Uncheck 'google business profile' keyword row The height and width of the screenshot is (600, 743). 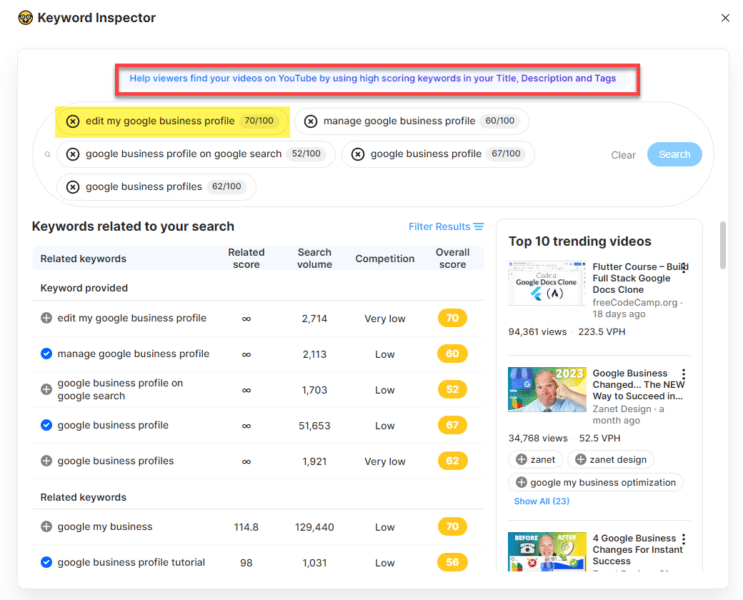[x=46, y=425]
